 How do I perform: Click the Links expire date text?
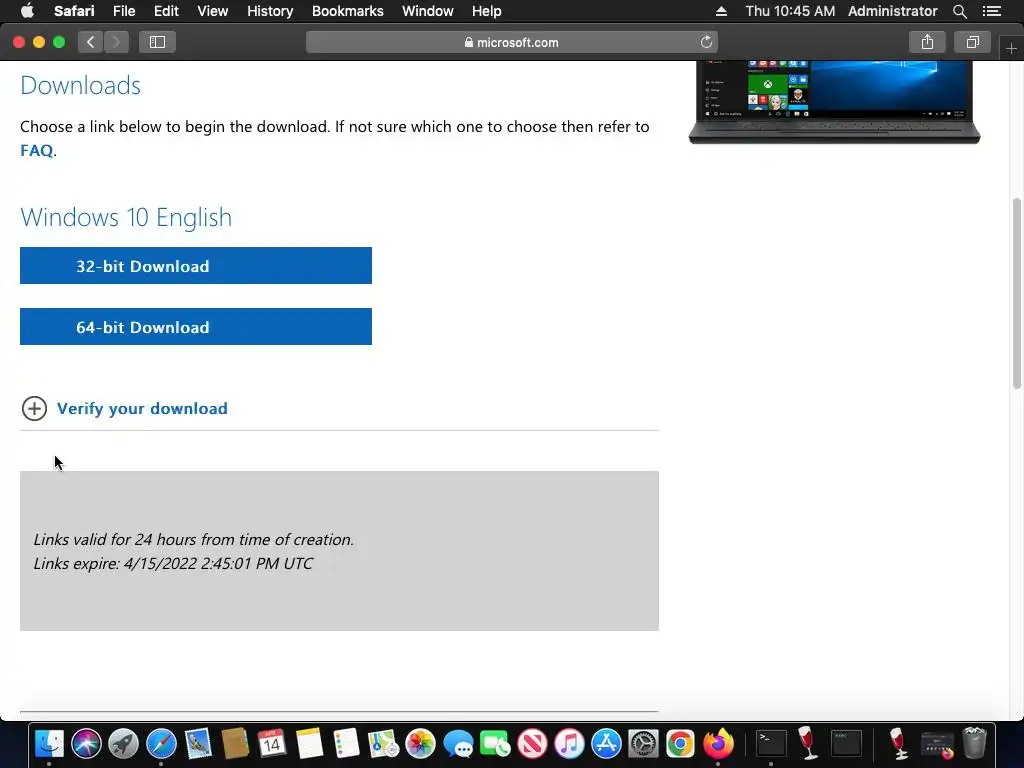tap(173, 564)
